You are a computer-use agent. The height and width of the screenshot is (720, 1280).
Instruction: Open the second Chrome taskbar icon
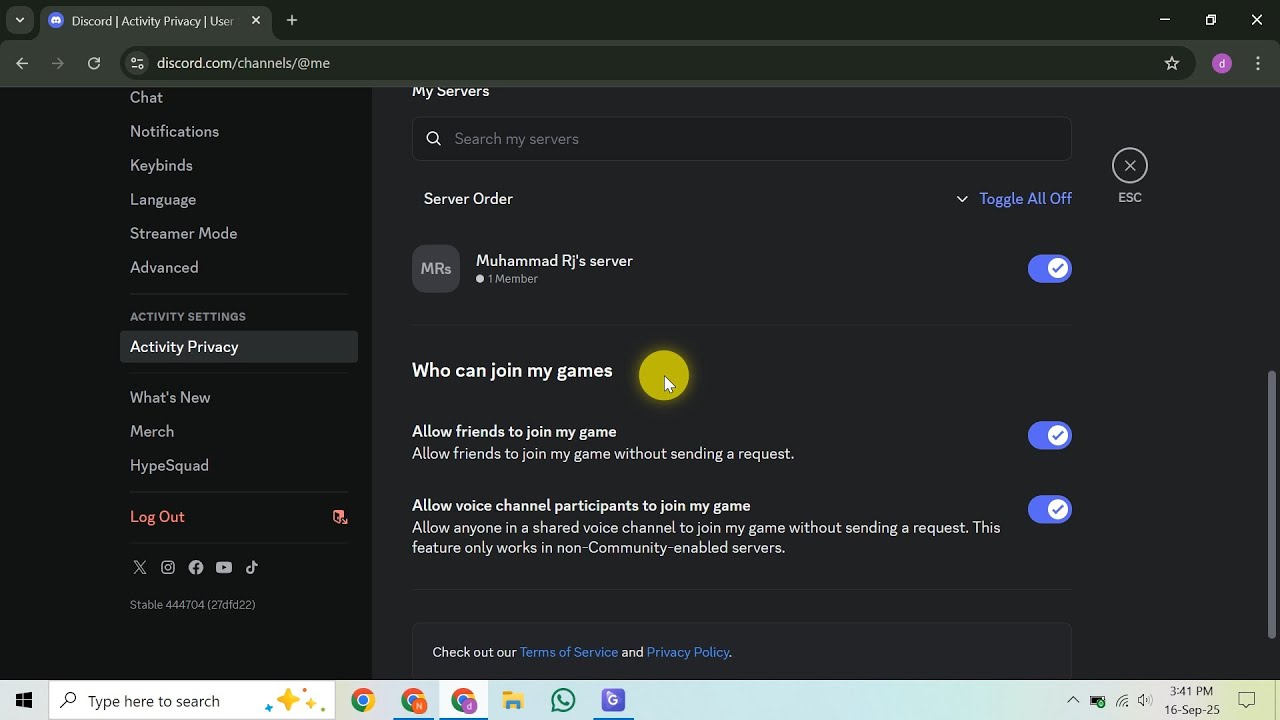tap(413, 701)
